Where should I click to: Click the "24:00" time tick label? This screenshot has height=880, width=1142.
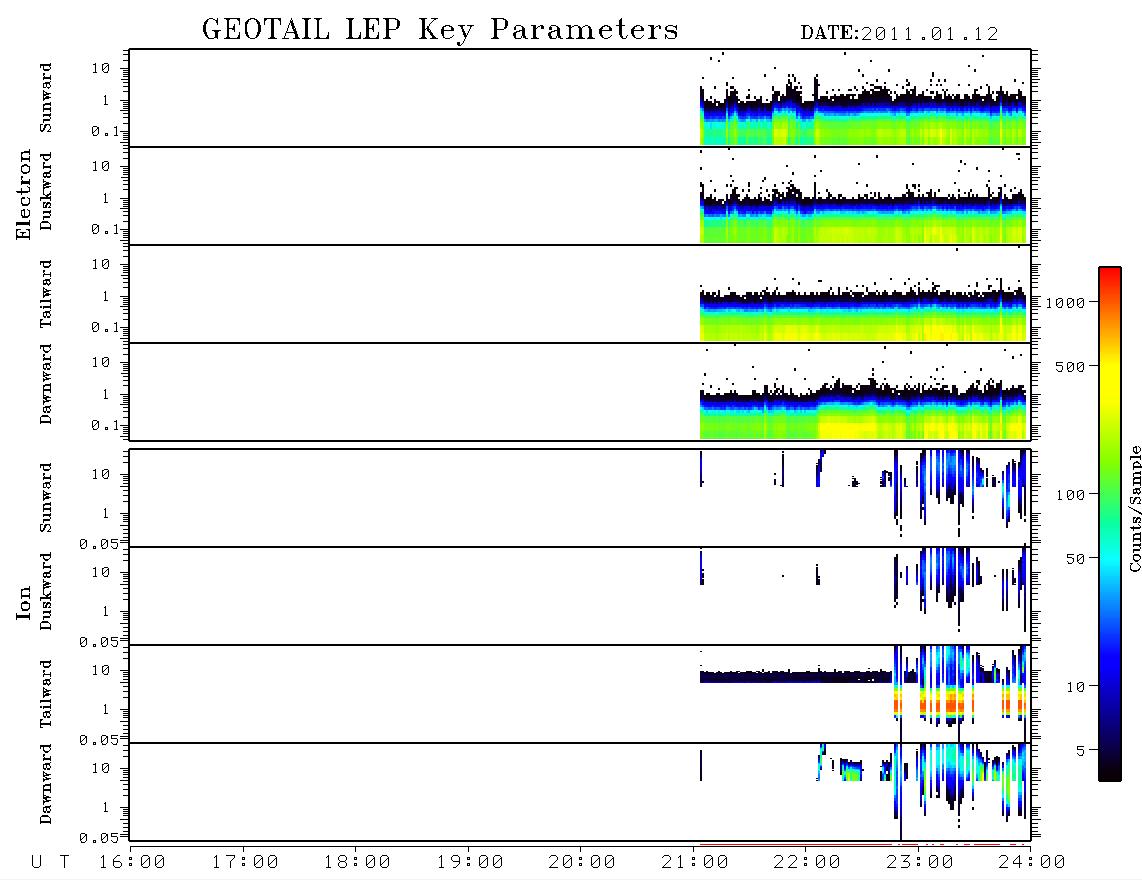(1033, 863)
